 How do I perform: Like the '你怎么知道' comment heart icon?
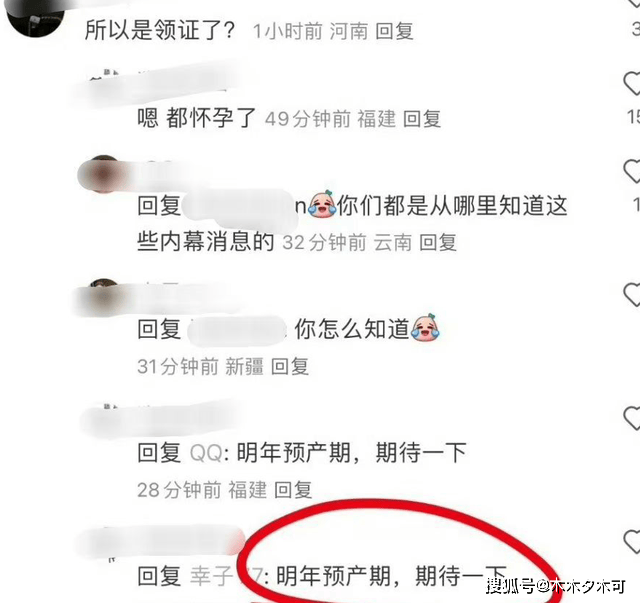click(632, 294)
